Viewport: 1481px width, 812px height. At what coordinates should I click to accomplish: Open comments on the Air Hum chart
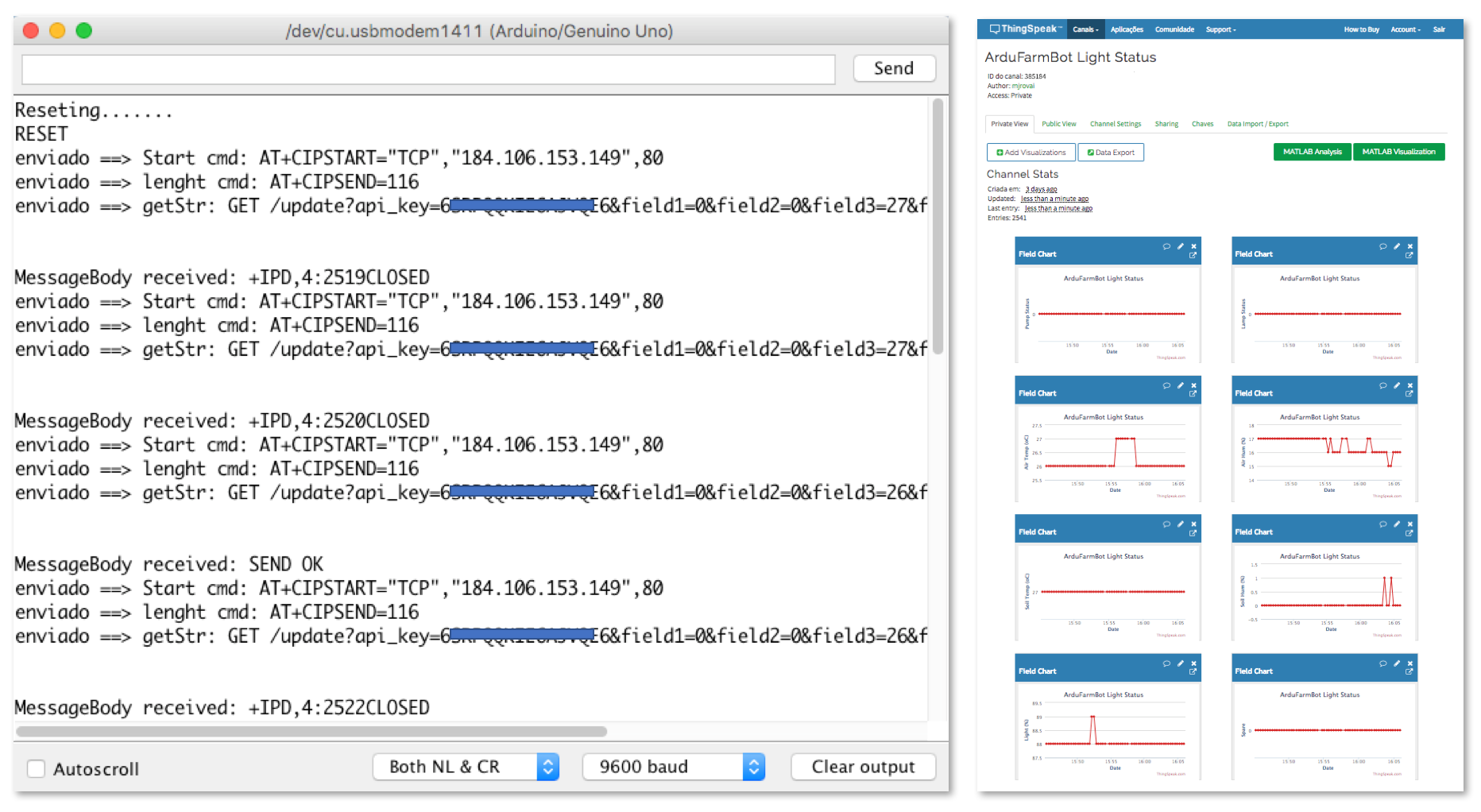(x=1382, y=385)
